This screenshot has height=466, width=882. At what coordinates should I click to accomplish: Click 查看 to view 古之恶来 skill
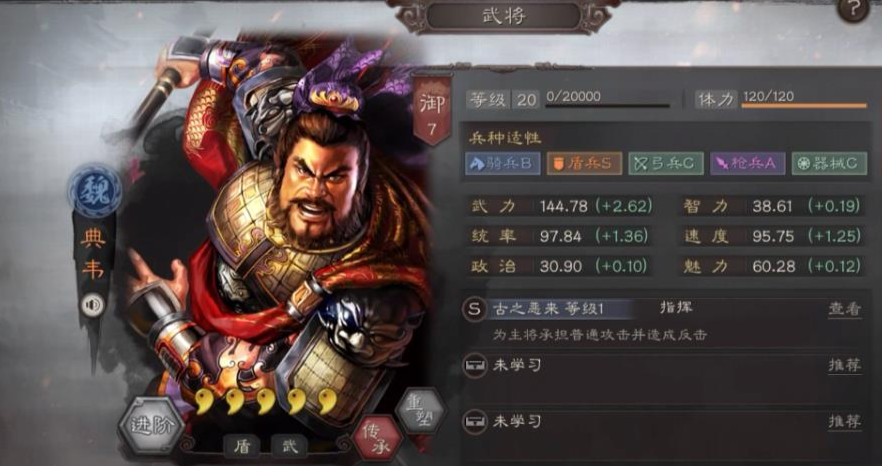coord(845,309)
